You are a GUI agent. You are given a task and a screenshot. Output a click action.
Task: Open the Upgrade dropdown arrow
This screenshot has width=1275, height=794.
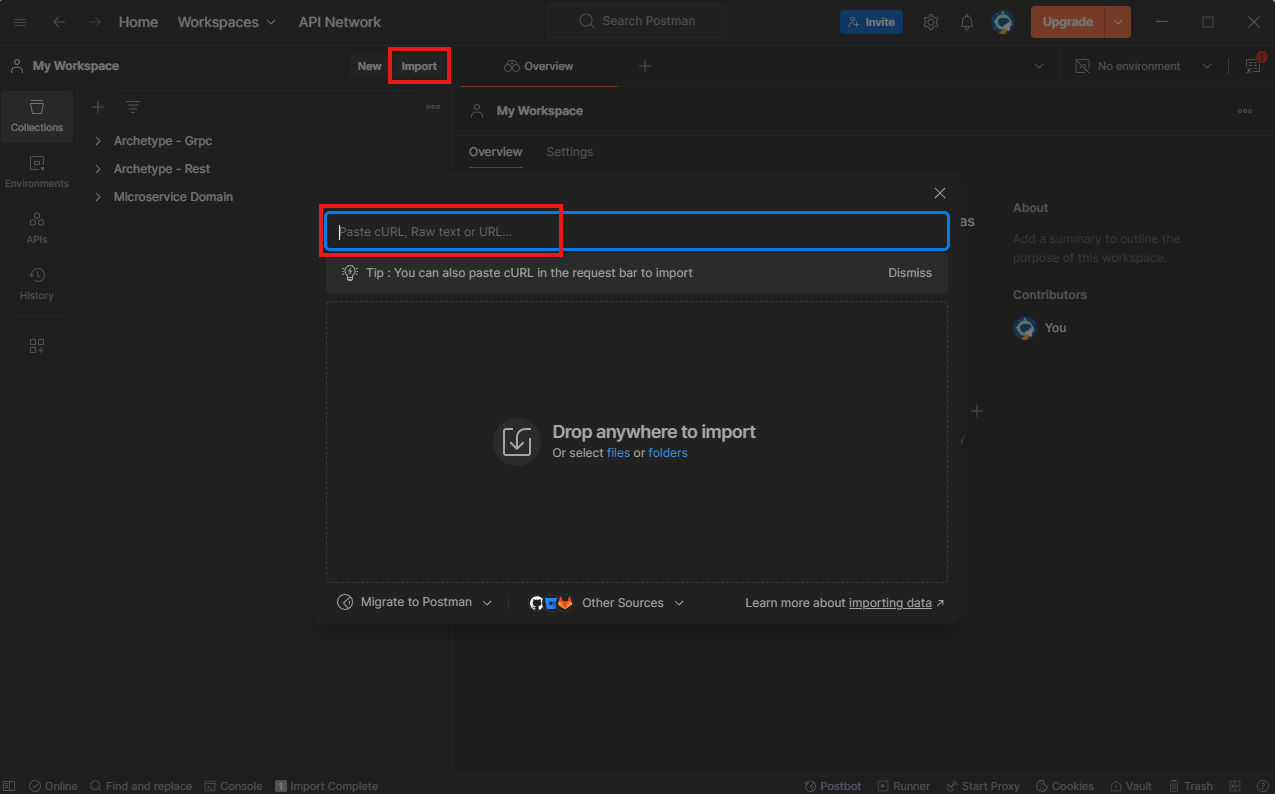(1118, 22)
